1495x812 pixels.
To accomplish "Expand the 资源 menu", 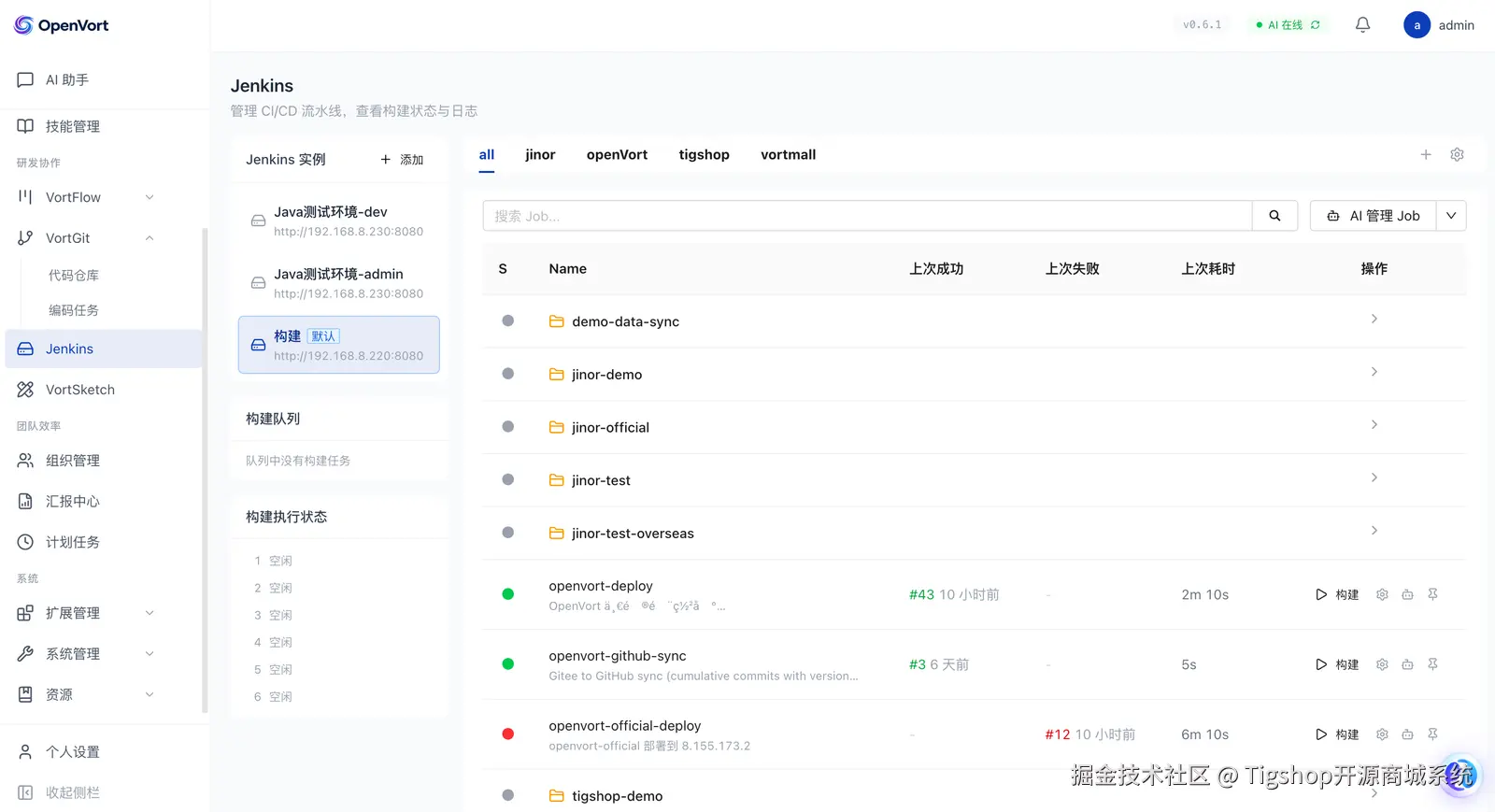I will coord(103,694).
